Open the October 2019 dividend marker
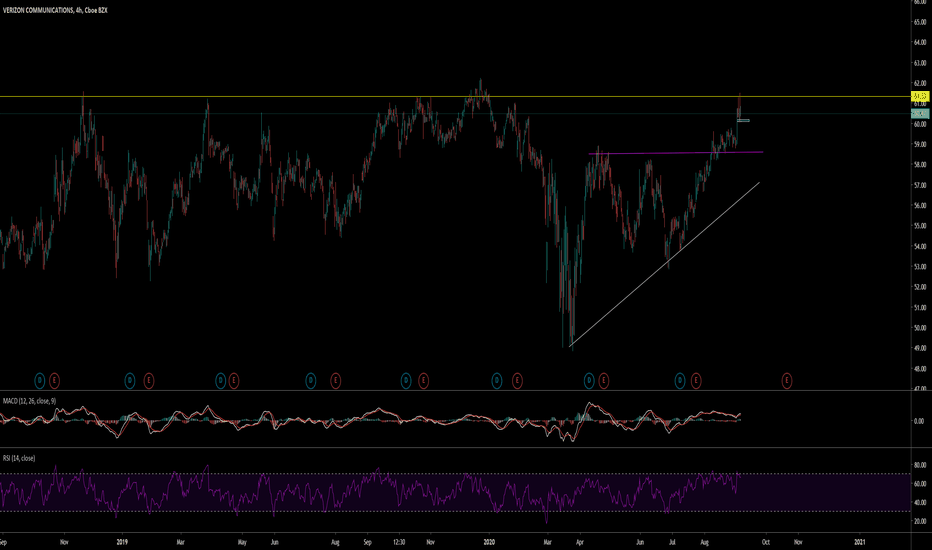This screenshot has width=932, height=550. point(406,381)
